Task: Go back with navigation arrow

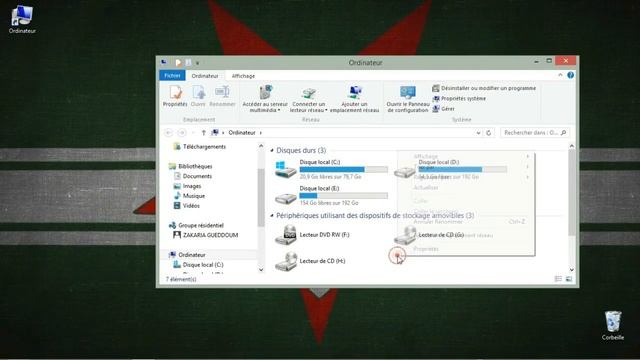Action: (x=169, y=133)
